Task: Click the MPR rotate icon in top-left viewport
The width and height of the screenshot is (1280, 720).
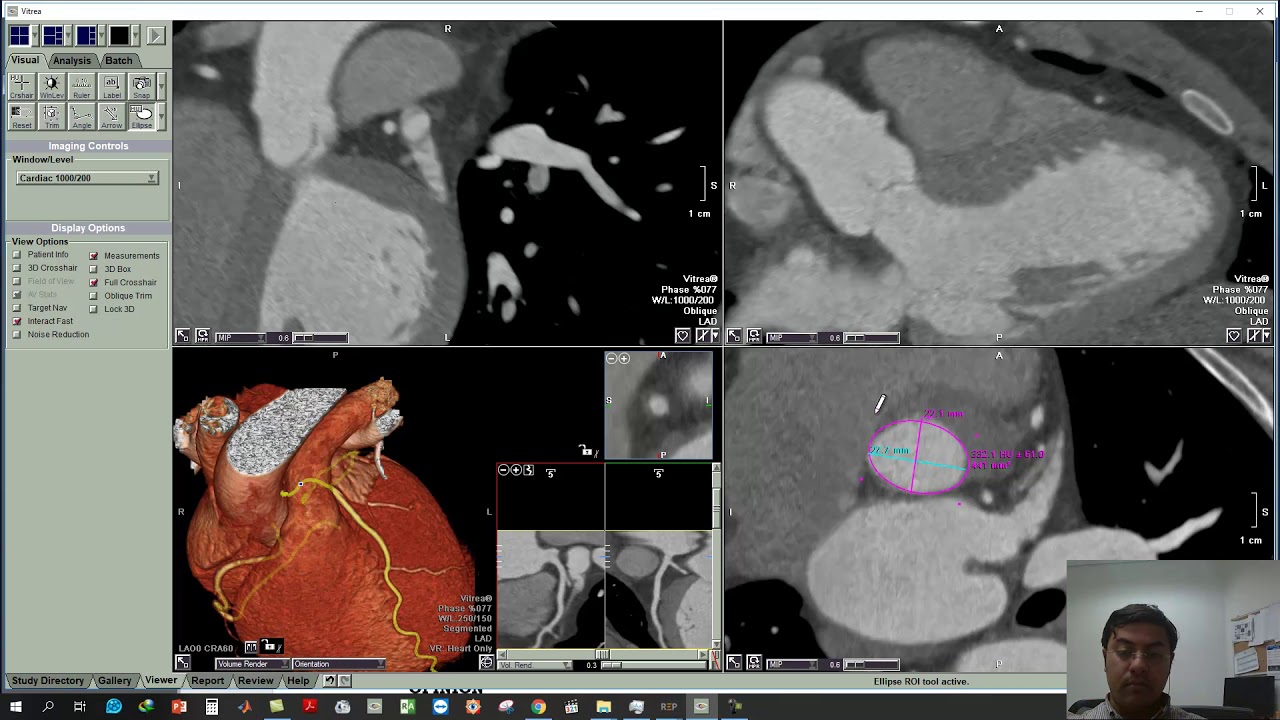Action: point(202,336)
